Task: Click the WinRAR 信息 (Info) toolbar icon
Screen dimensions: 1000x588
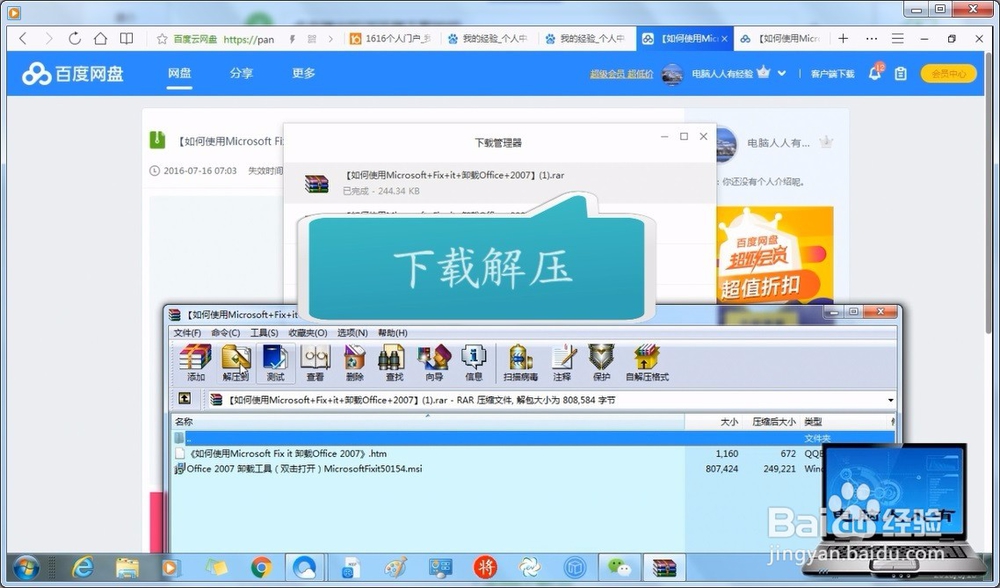Action: [x=474, y=363]
